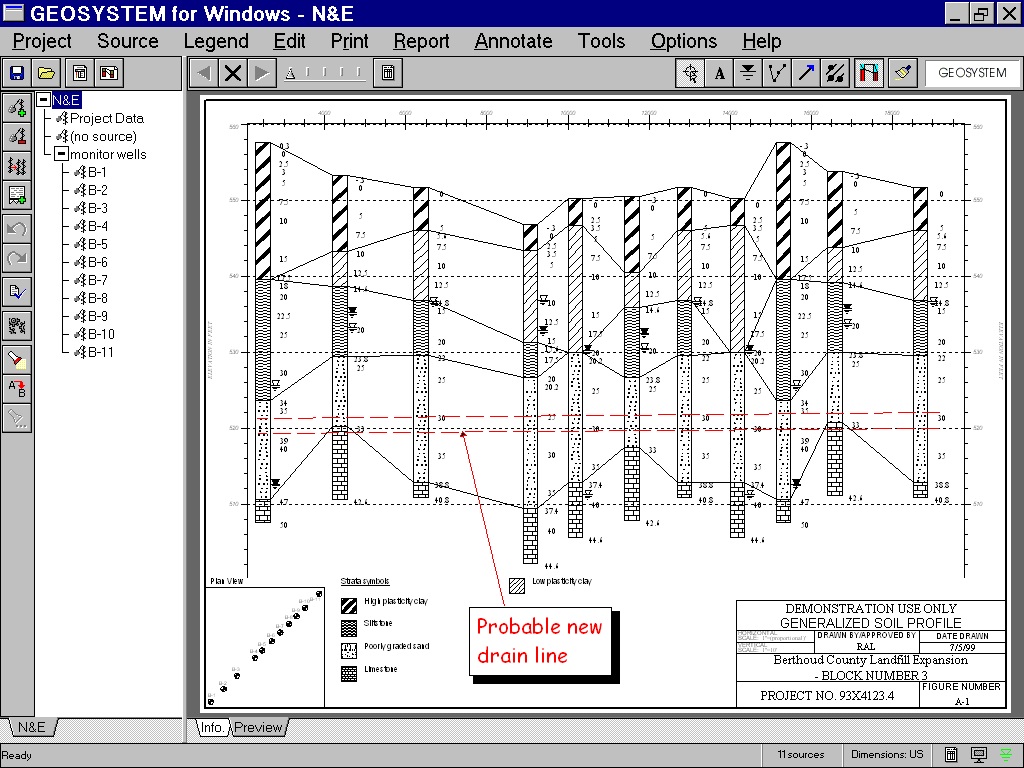Image resolution: width=1024 pixels, height=768 pixels.
Task: Open an existing project file
Action: tap(44, 72)
